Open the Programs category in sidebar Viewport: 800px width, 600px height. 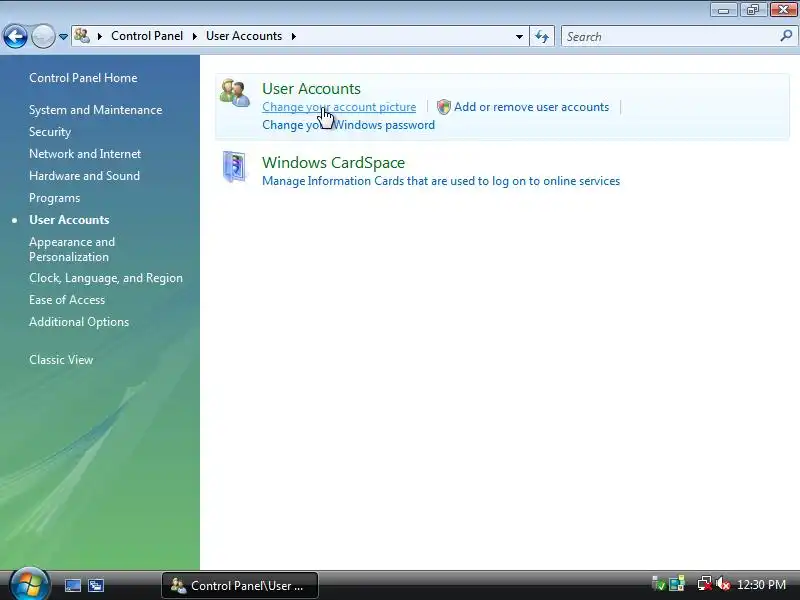tap(55, 198)
